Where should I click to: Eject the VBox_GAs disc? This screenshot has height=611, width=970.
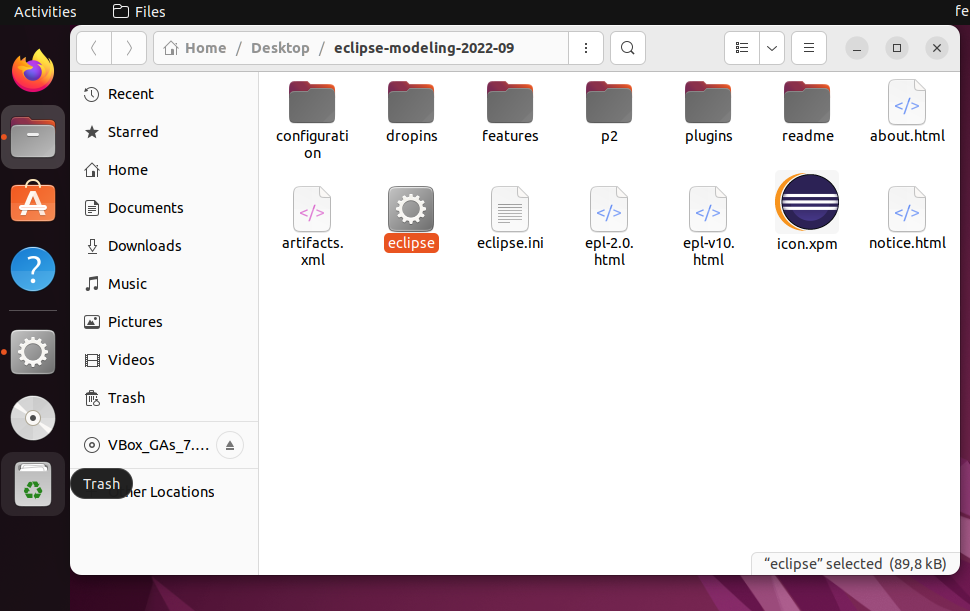229,446
